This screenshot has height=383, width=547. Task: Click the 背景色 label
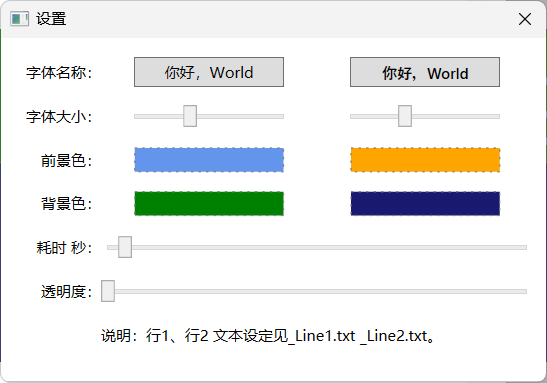click(67, 204)
